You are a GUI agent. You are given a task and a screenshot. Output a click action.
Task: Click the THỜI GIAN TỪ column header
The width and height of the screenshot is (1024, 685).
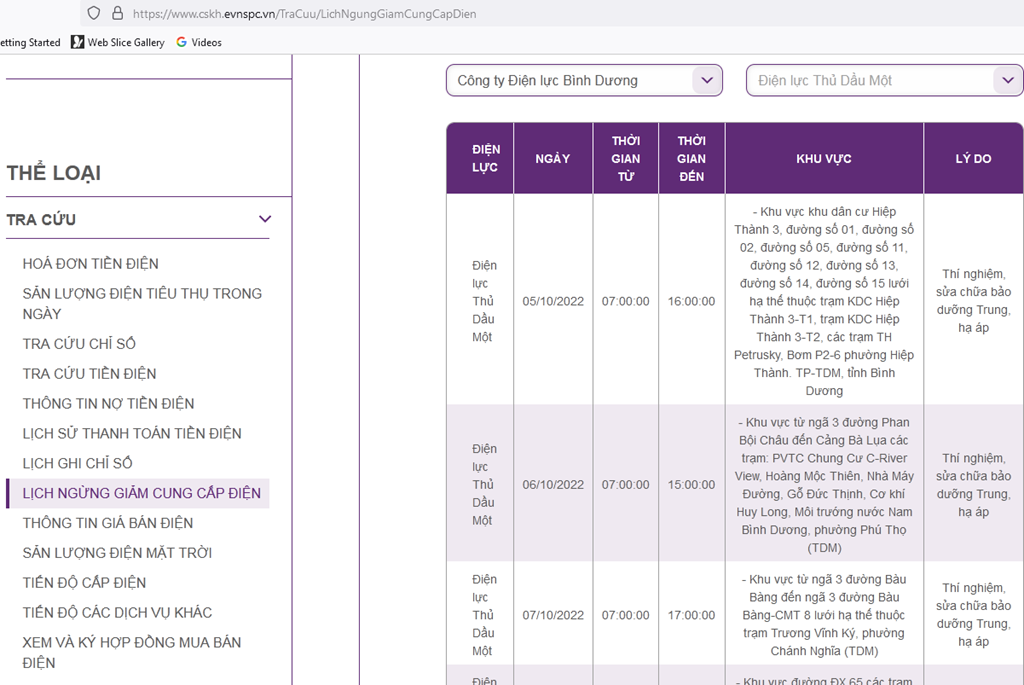pyautogui.click(x=626, y=159)
